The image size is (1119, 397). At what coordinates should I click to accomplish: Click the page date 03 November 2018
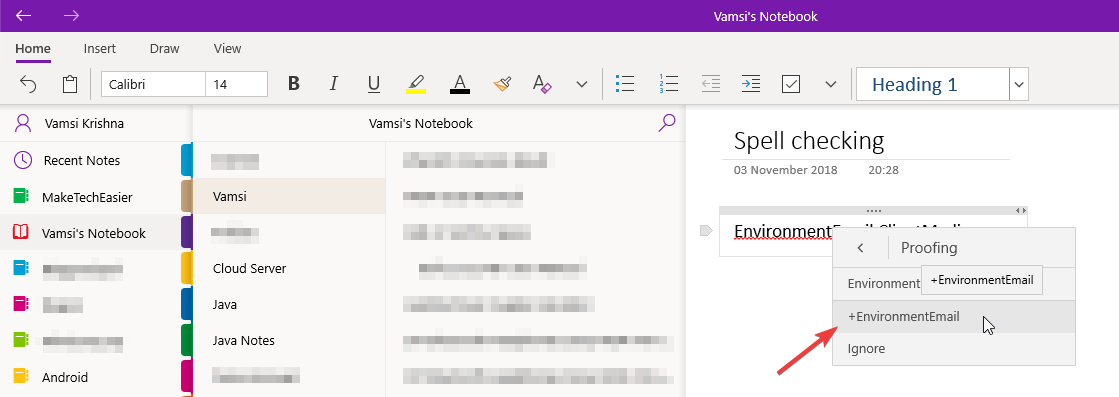click(785, 171)
